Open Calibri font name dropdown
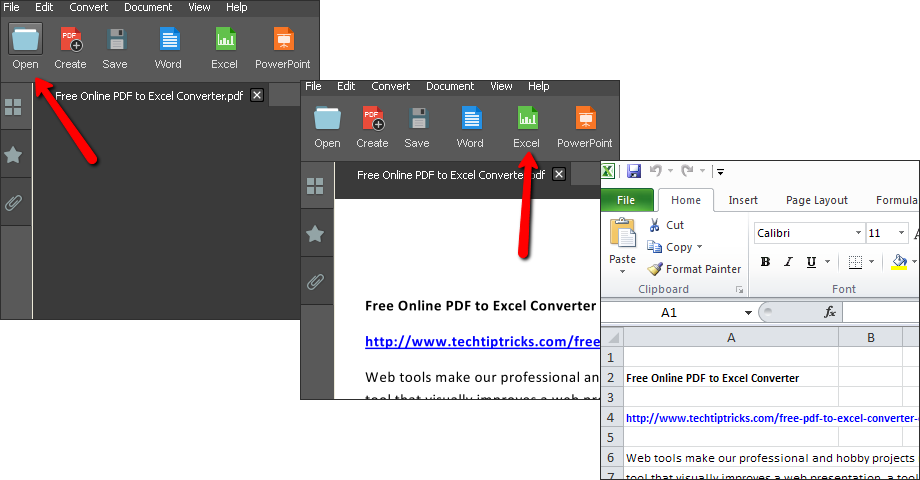920x480 pixels. (x=858, y=233)
